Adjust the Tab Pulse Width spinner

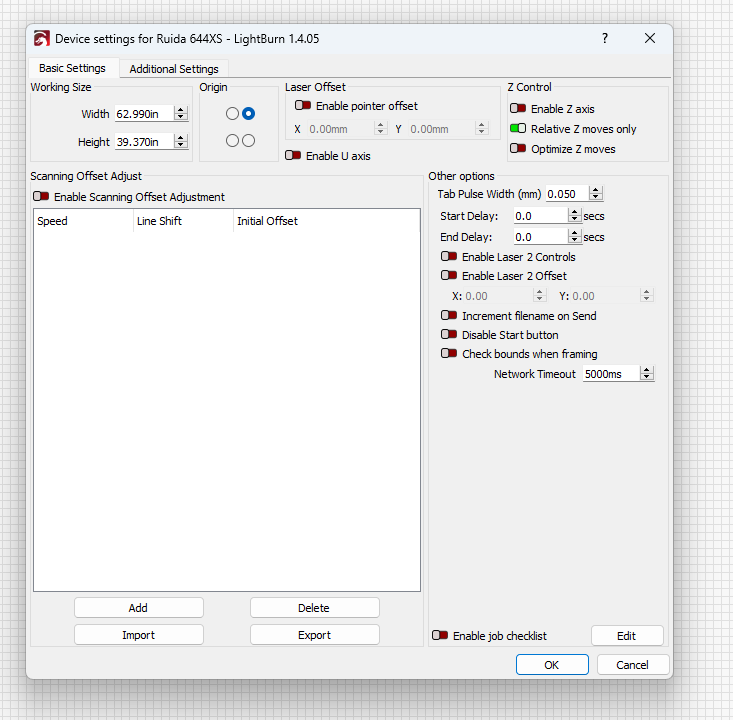coord(596,194)
